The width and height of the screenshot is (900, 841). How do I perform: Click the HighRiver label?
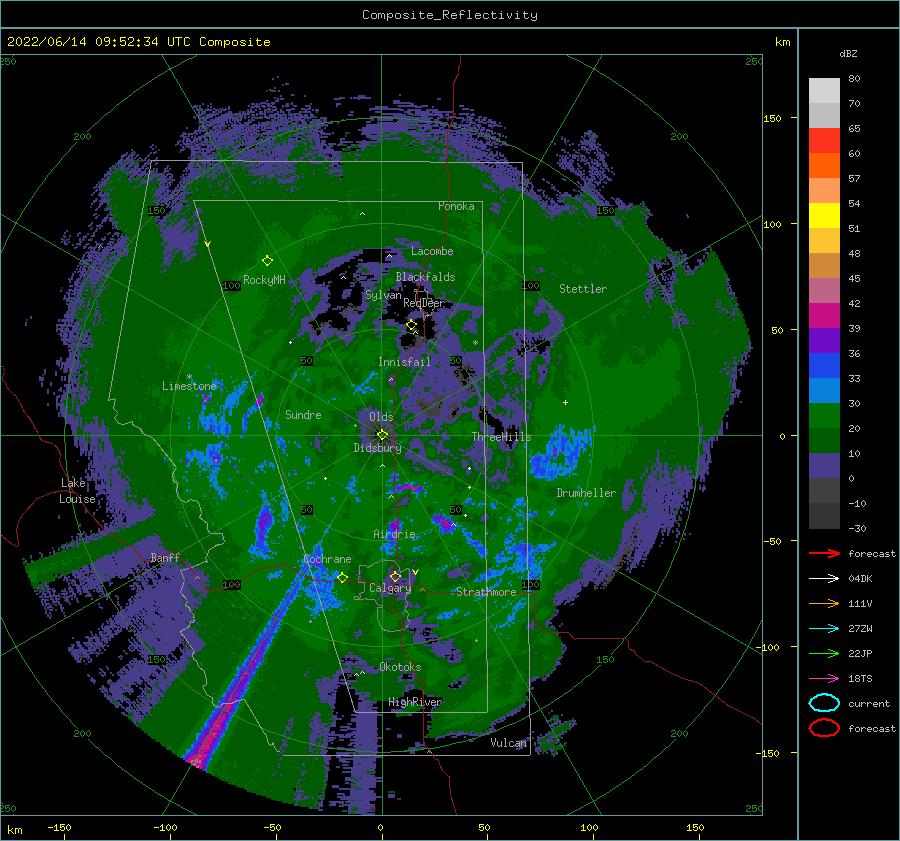tap(415, 702)
